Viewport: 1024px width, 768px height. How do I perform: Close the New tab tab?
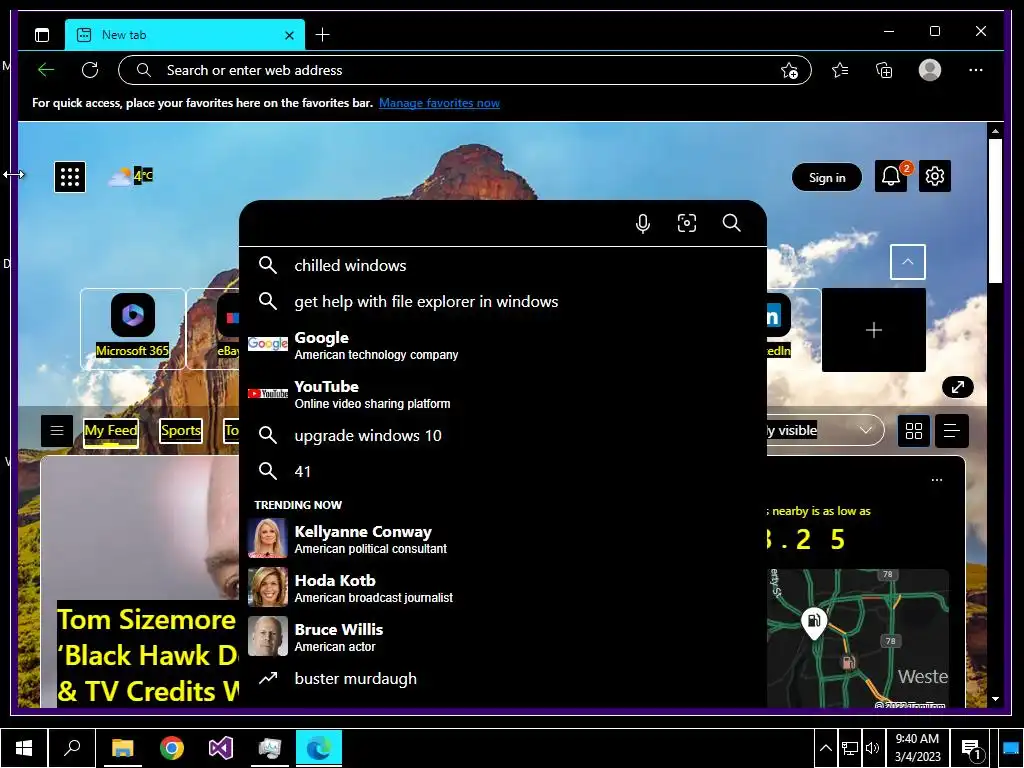(289, 35)
